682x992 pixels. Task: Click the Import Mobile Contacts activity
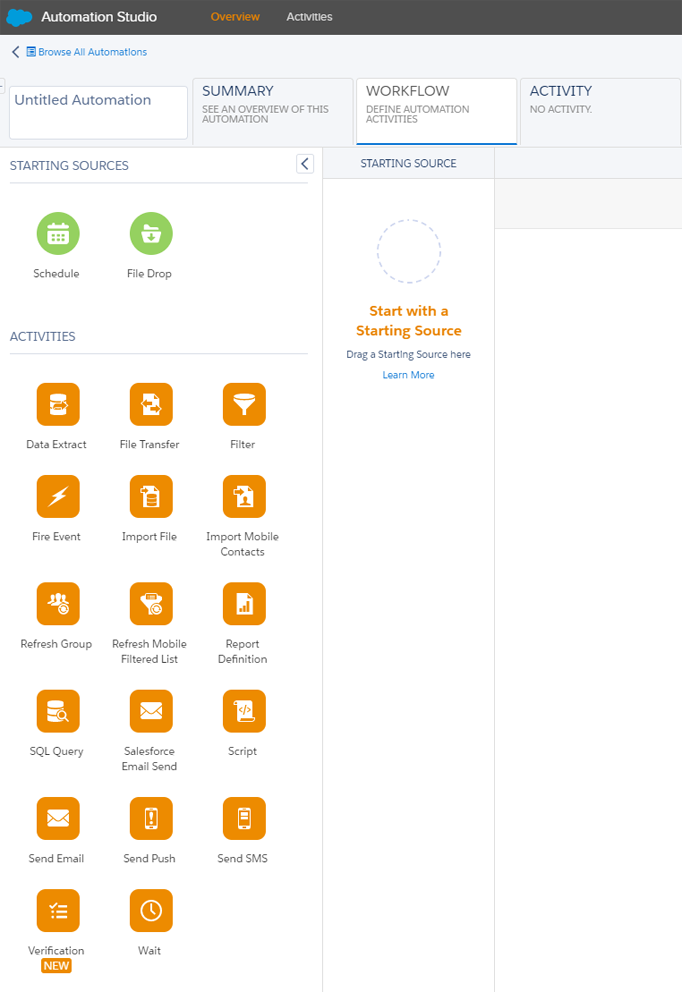coord(243,497)
